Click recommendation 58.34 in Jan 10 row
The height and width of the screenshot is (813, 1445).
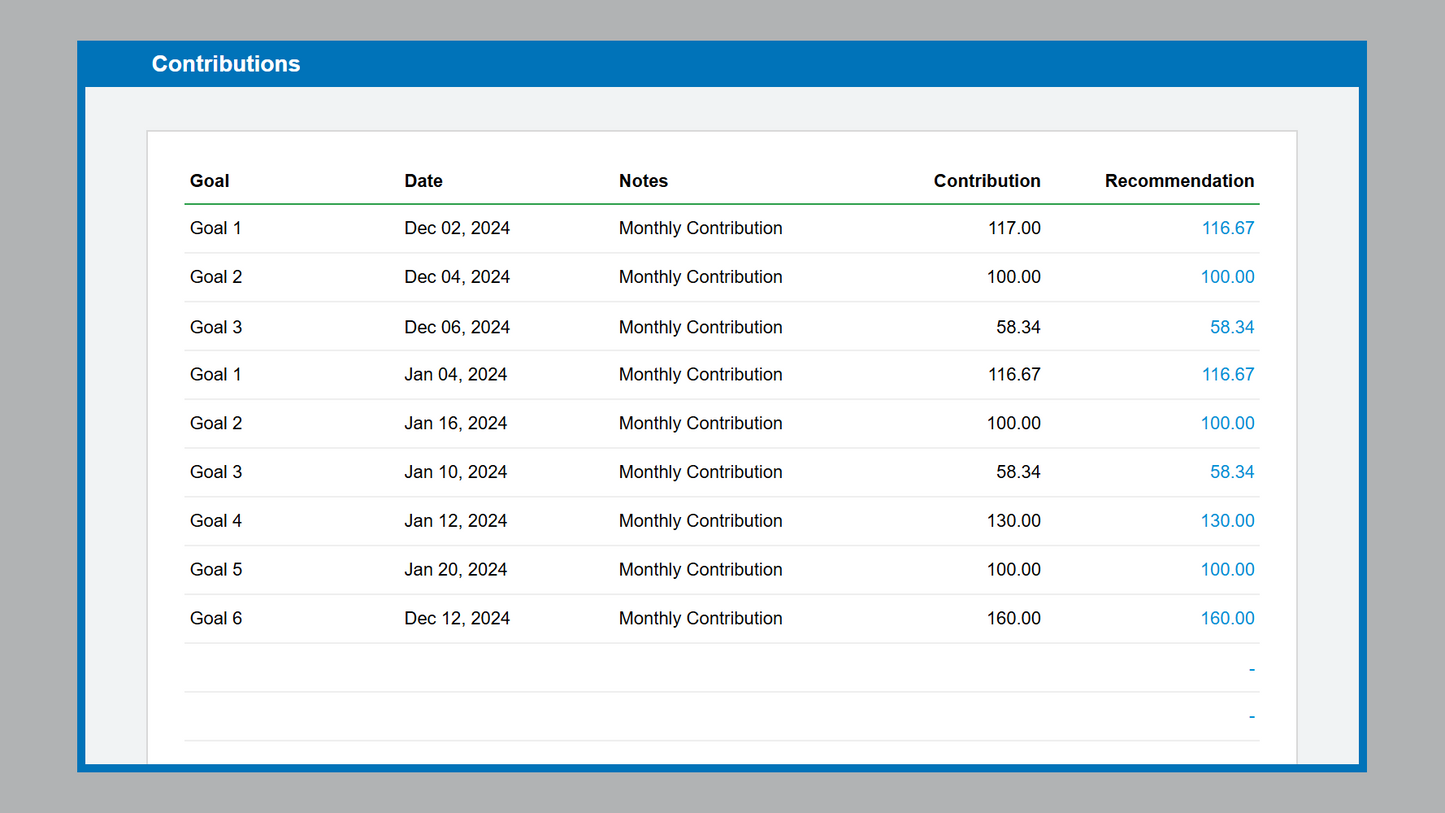coord(1232,472)
